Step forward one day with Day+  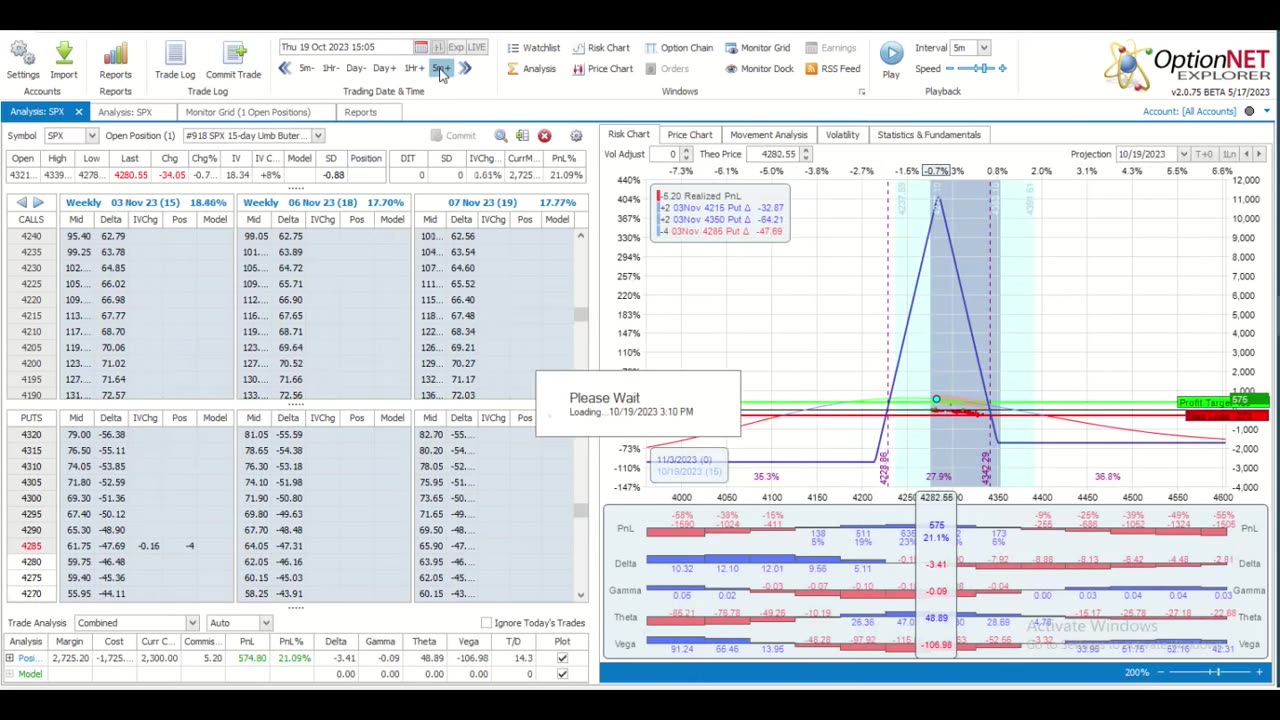coord(384,68)
